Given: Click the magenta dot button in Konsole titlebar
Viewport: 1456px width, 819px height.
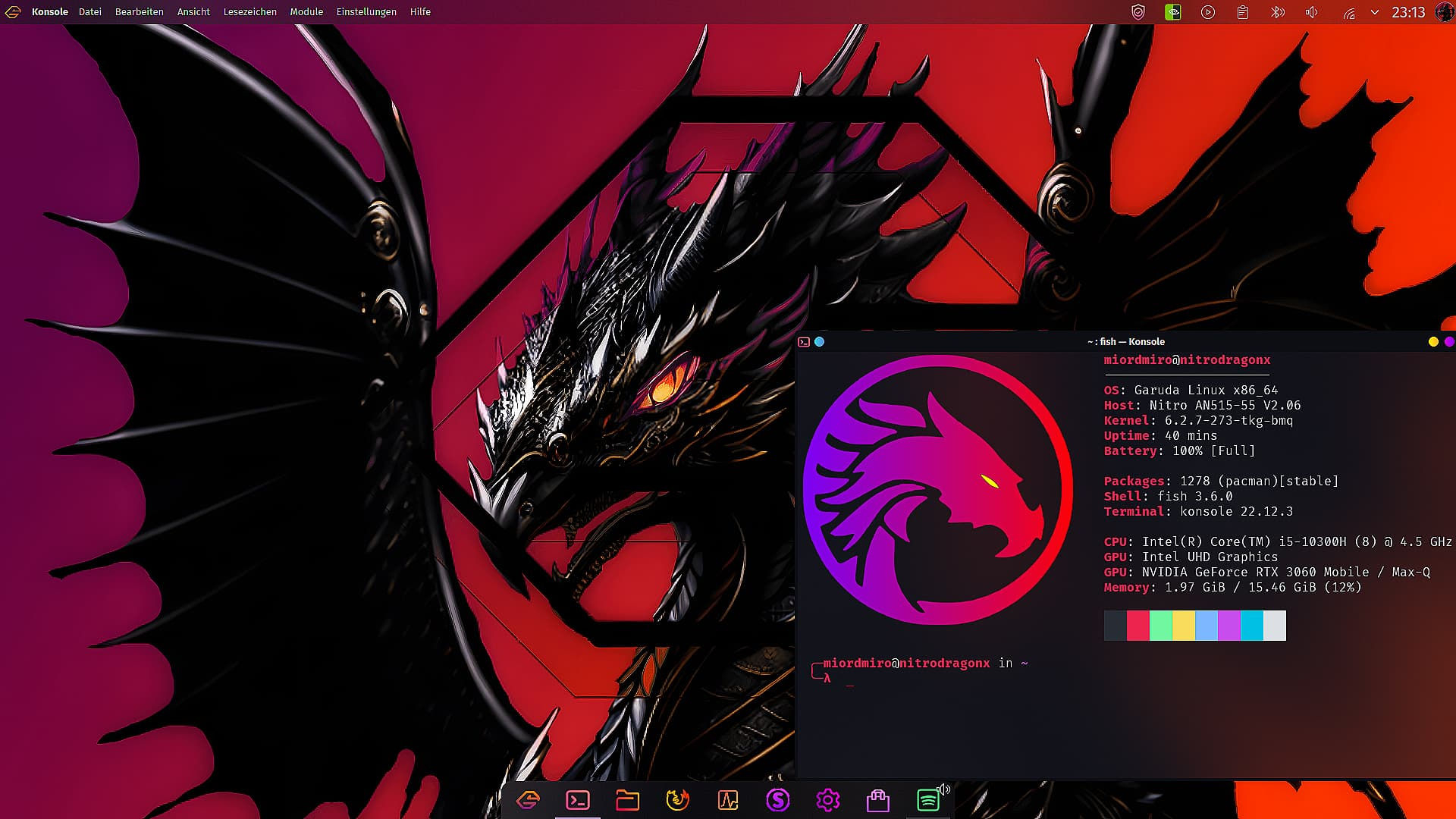Looking at the screenshot, I should (x=1449, y=342).
